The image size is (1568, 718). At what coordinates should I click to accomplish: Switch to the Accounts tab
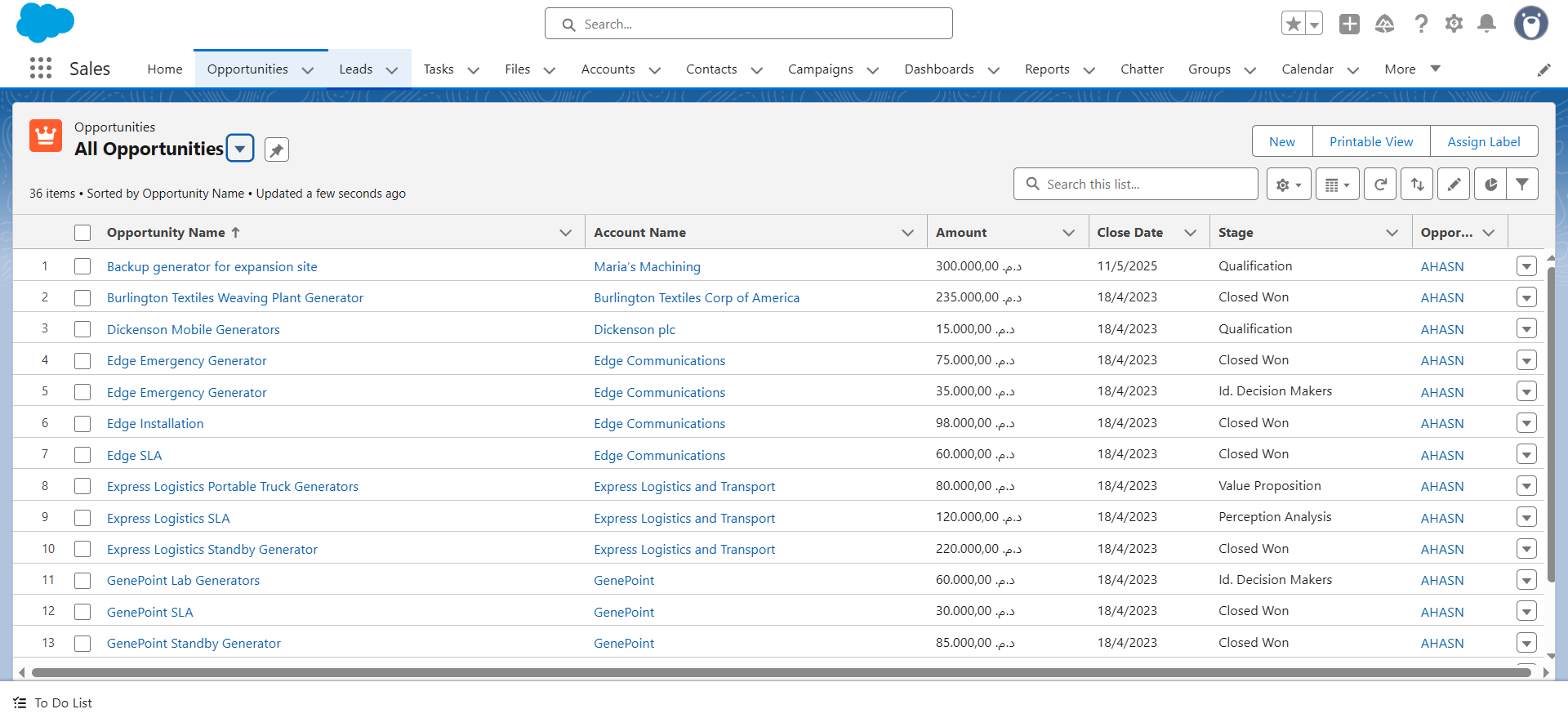point(608,69)
